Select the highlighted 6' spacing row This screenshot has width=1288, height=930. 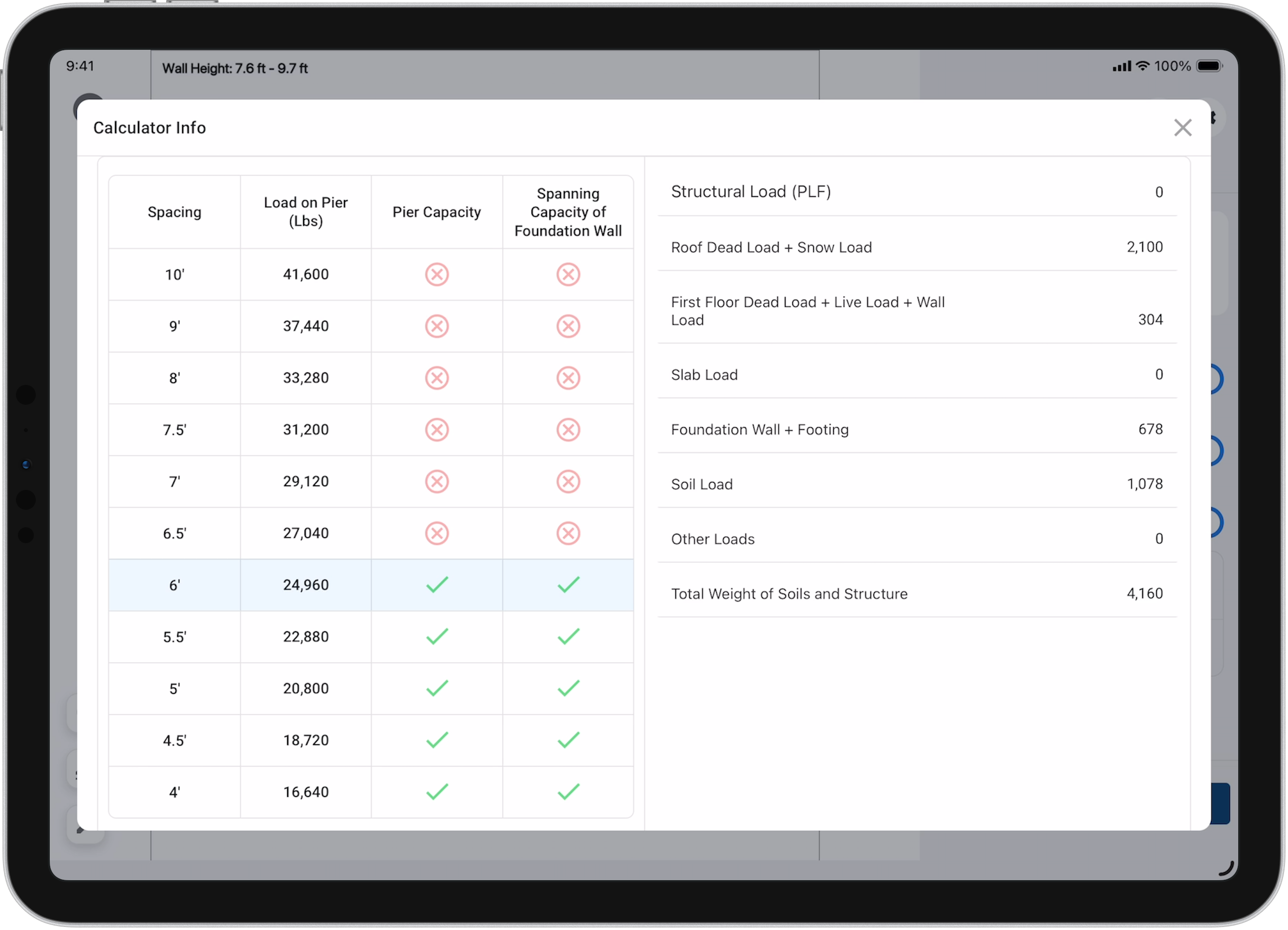[174, 585]
